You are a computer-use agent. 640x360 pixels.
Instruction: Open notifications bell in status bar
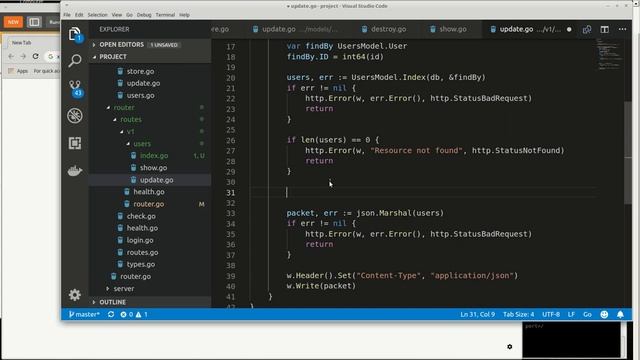(620, 314)
